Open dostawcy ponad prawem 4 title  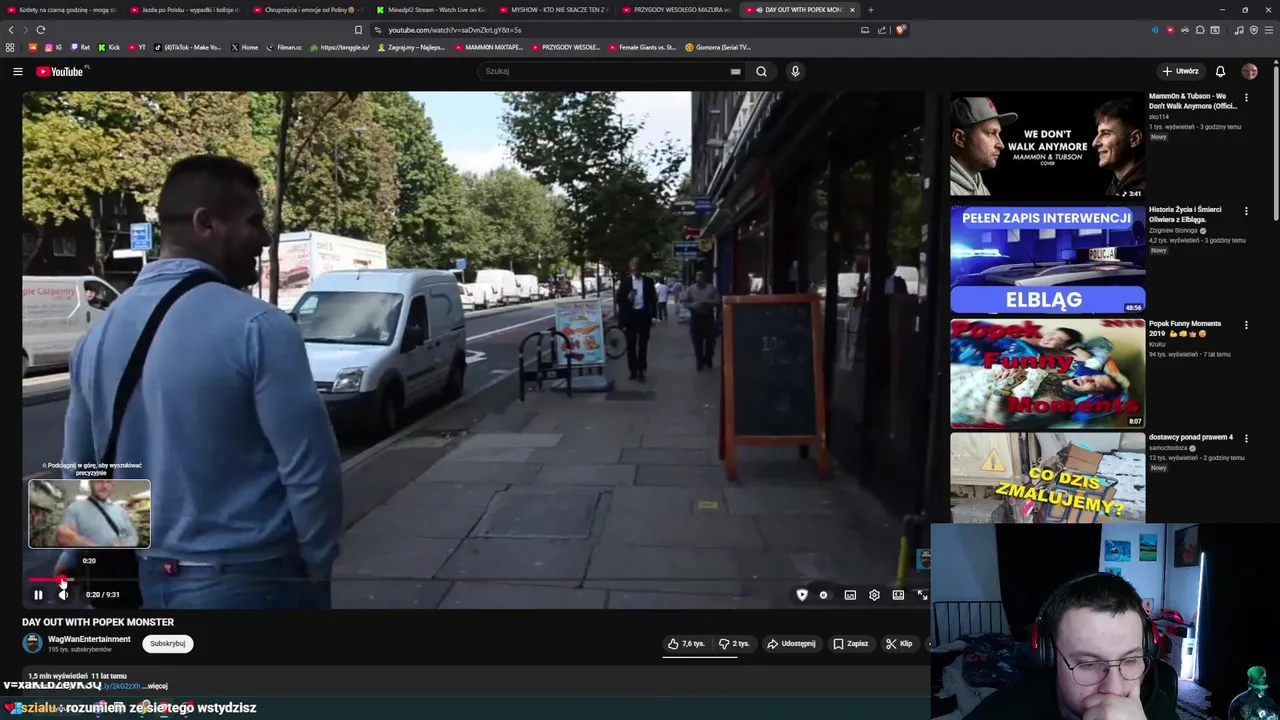tap(1190, 438)
